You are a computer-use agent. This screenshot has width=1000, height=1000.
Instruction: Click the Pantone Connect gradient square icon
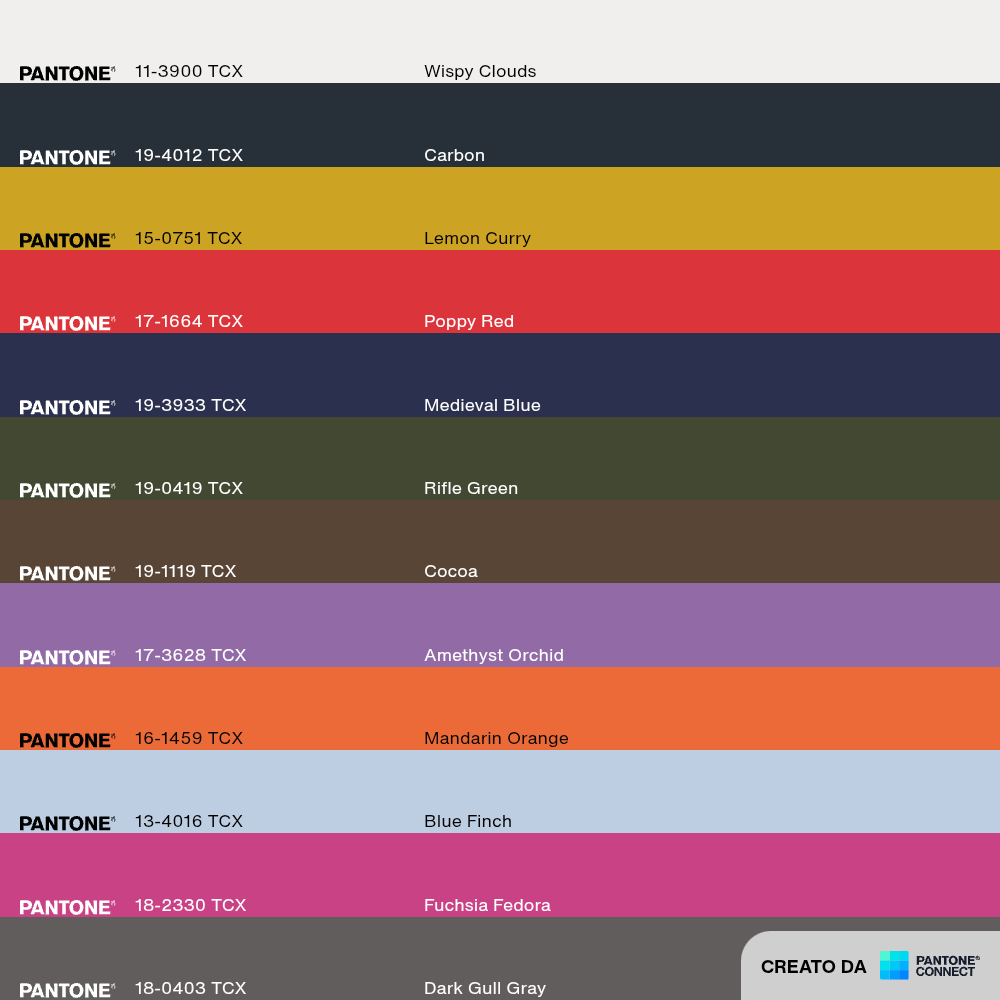(893, 965)
